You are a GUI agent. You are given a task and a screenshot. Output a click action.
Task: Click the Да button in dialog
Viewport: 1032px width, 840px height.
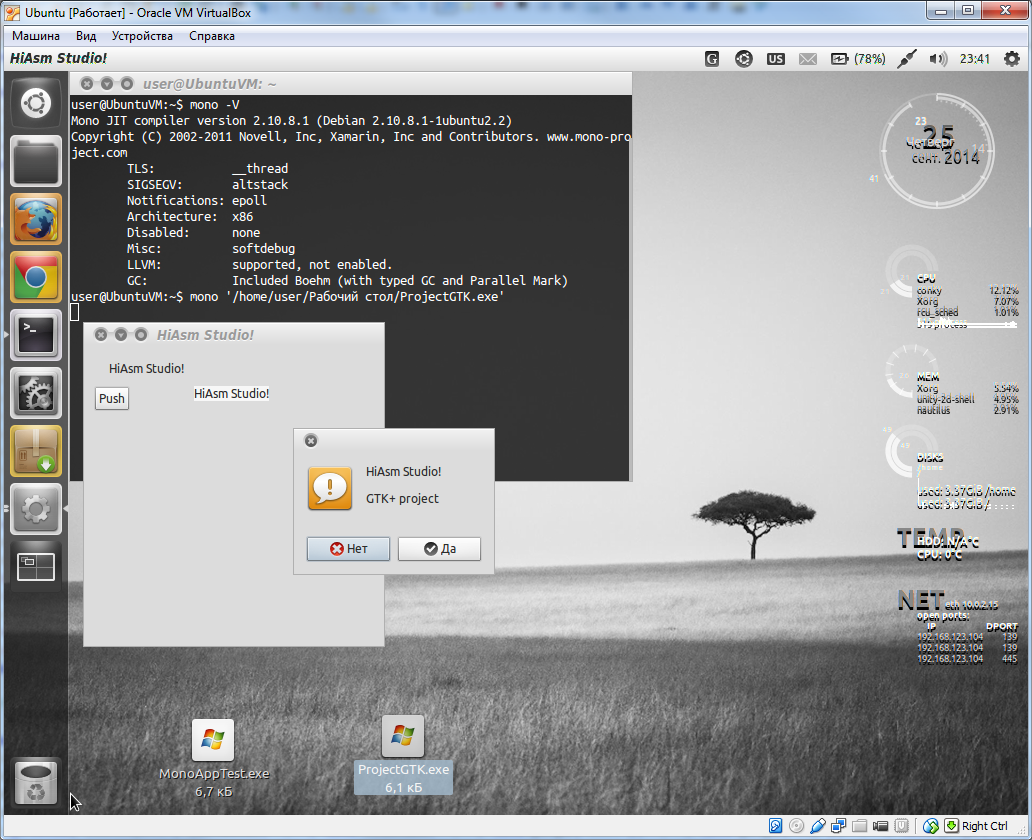tap(439, 549)
